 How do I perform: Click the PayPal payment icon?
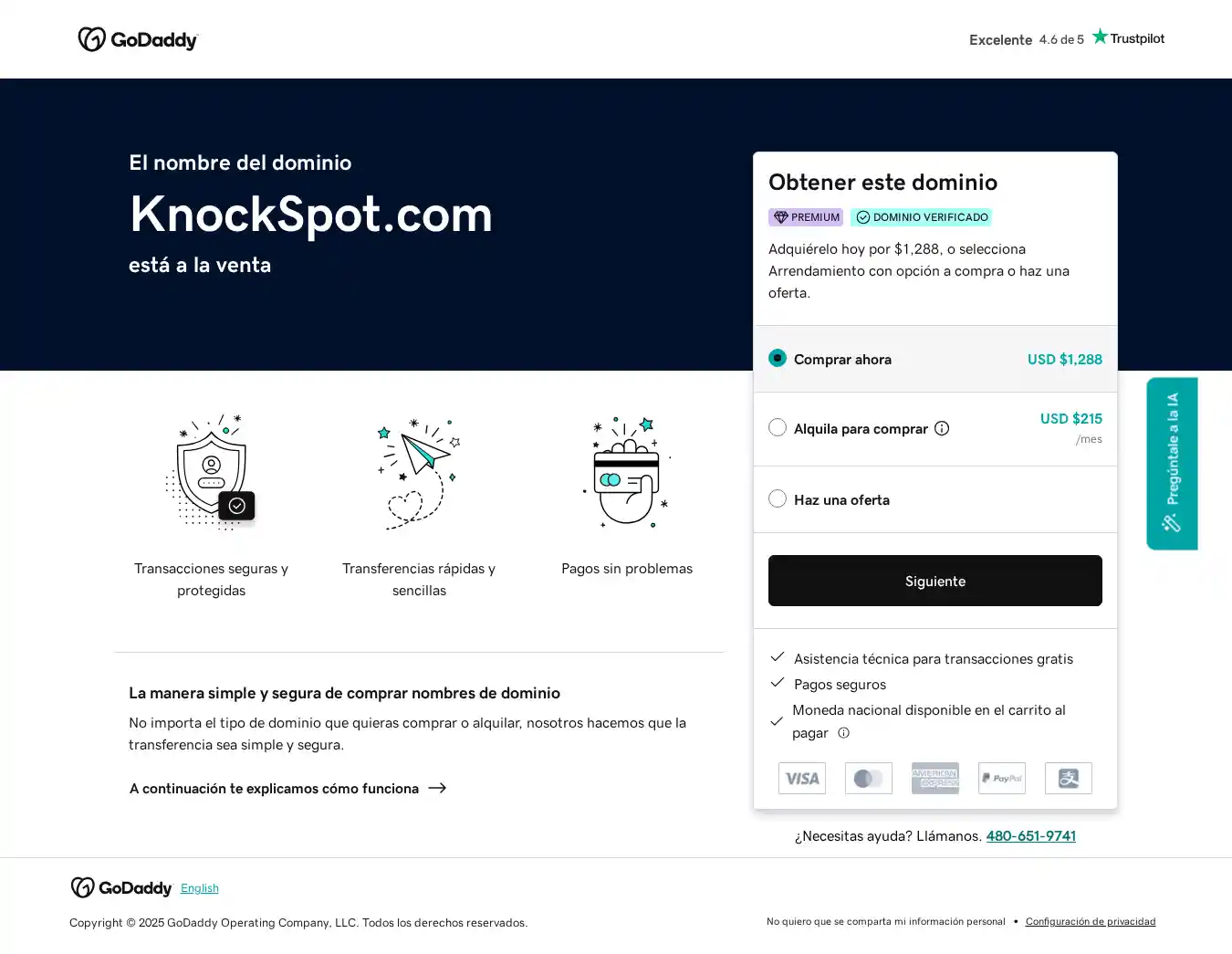point(1002,778)
